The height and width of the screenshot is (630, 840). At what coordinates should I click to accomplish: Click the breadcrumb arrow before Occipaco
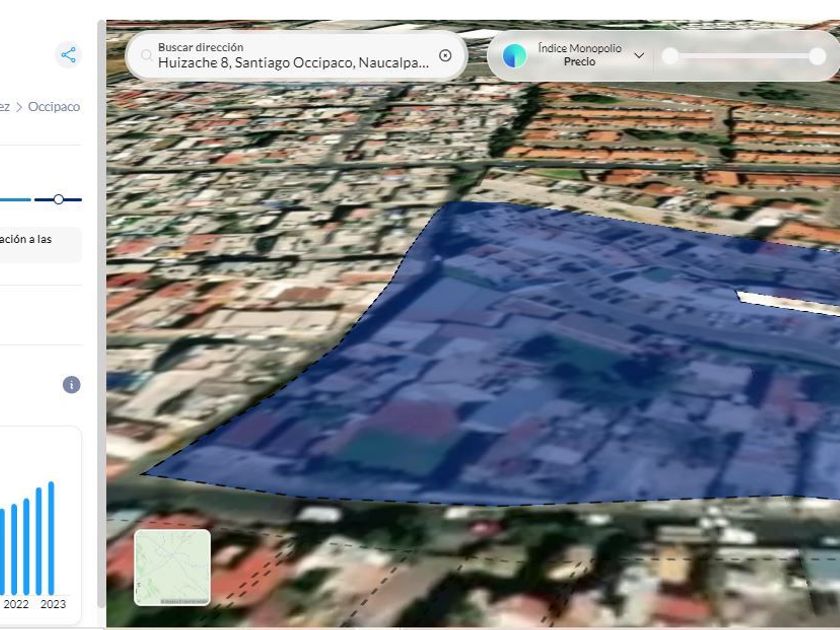pyautogui.click(x=19, y=107)
